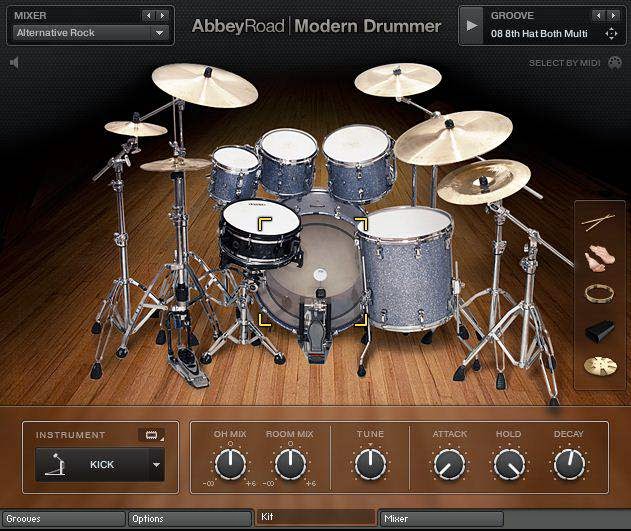
Task: Switch to the Mixer tab
Action: pos(441,519)
